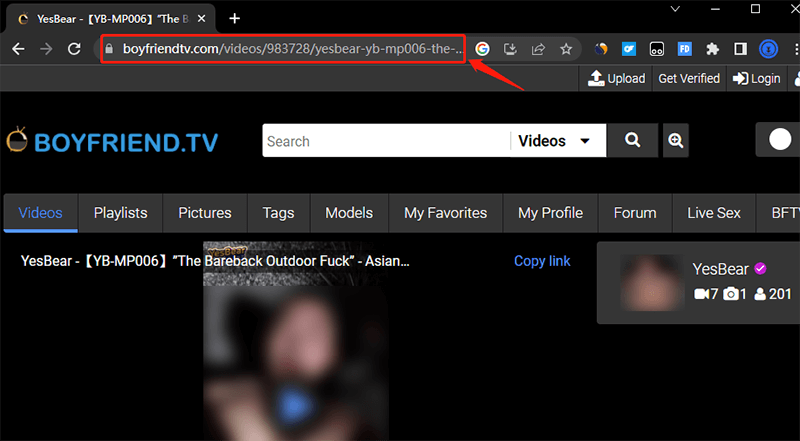Click the Google icon in the address bar

coord(482,49)
